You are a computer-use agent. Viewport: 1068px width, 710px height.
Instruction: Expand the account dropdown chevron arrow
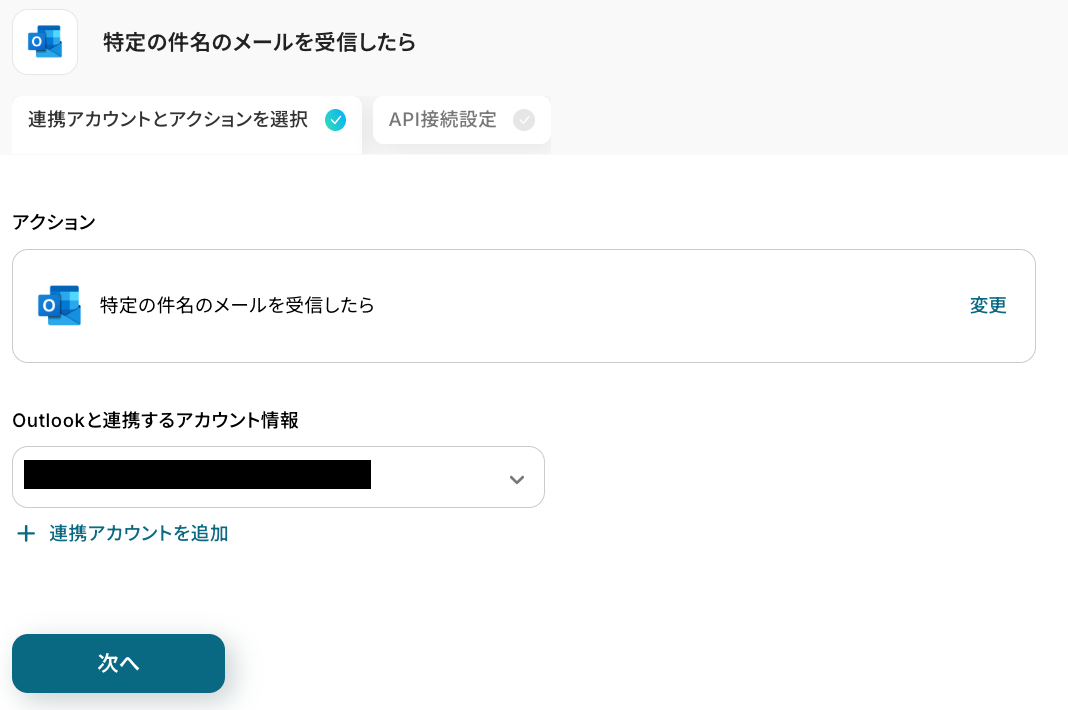[x=516, y=479]
